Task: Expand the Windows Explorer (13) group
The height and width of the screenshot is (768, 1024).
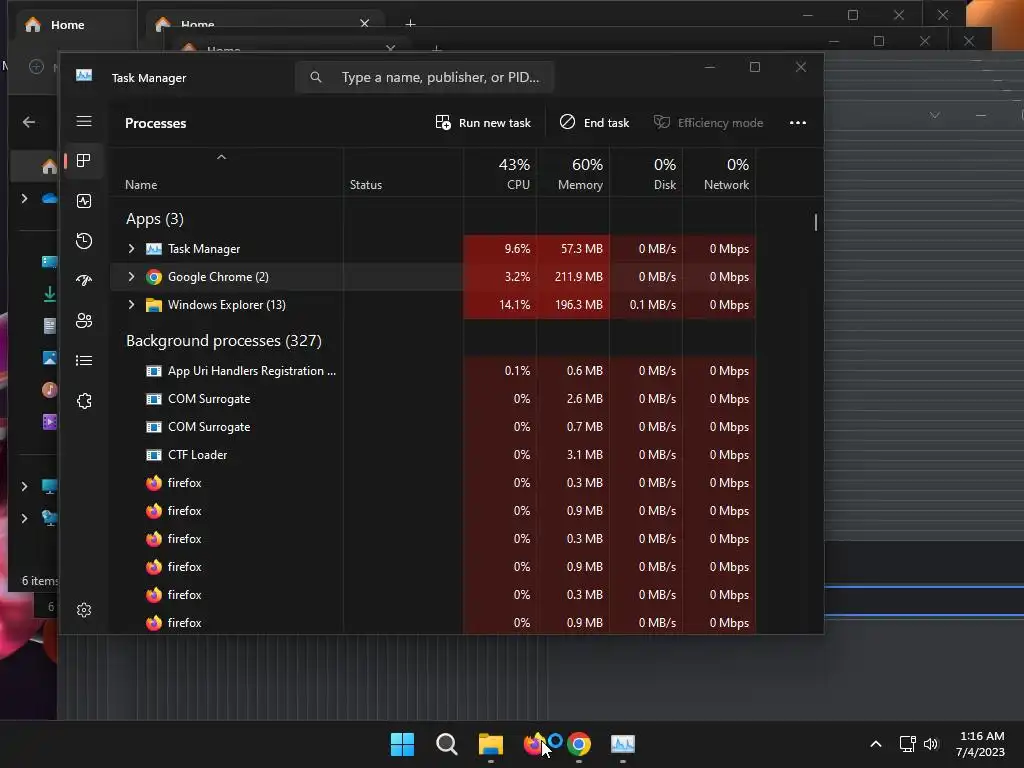Action: coord(131,305)
